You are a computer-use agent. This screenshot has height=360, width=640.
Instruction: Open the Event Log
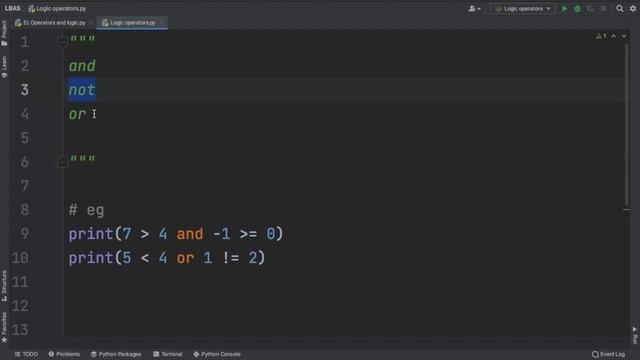point(608,354)
